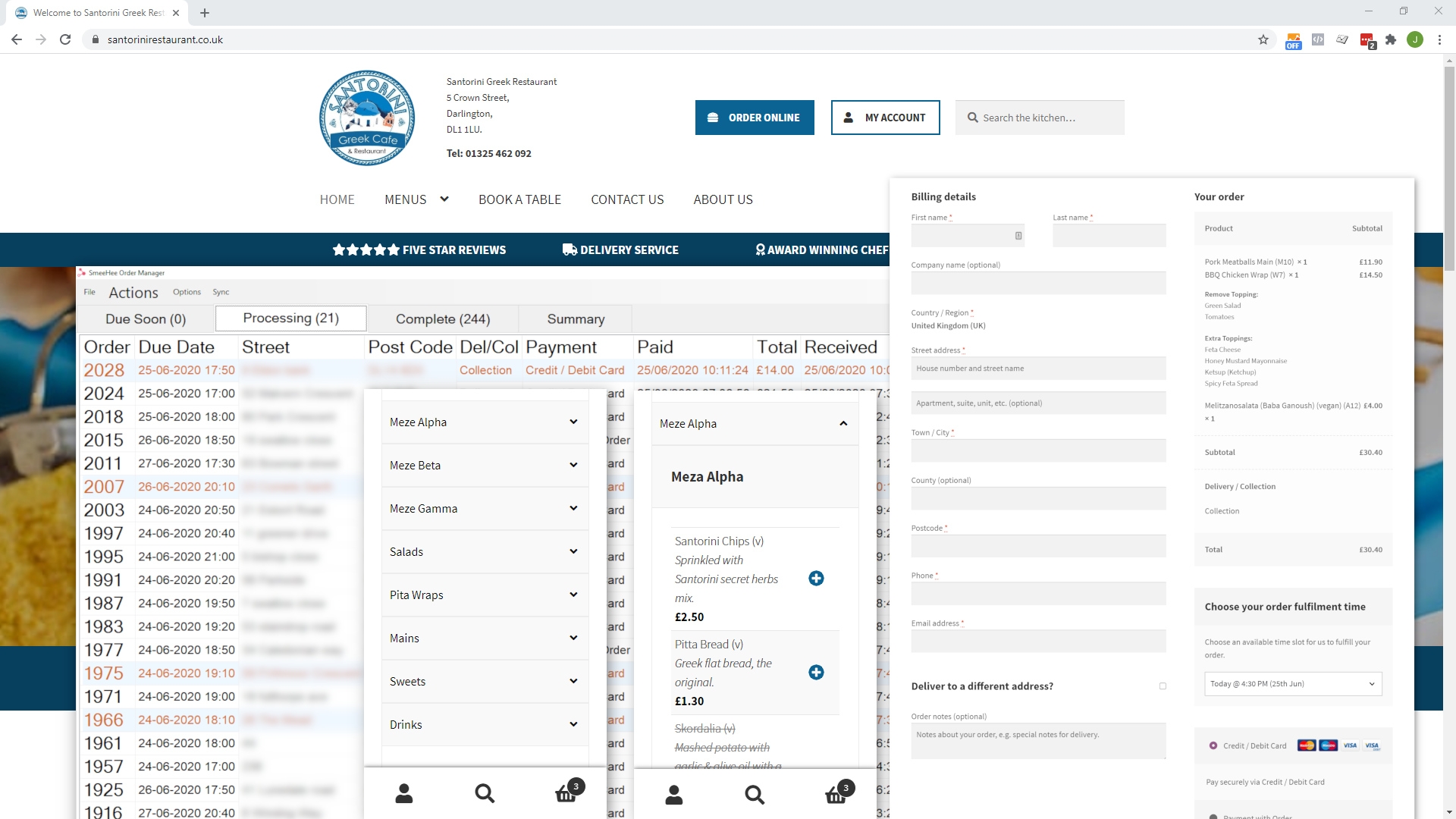This screenshot has width=1456, height=819.
Task: Tick Deliver to a different address checkbox
Action: click(x=1163, y=686)
